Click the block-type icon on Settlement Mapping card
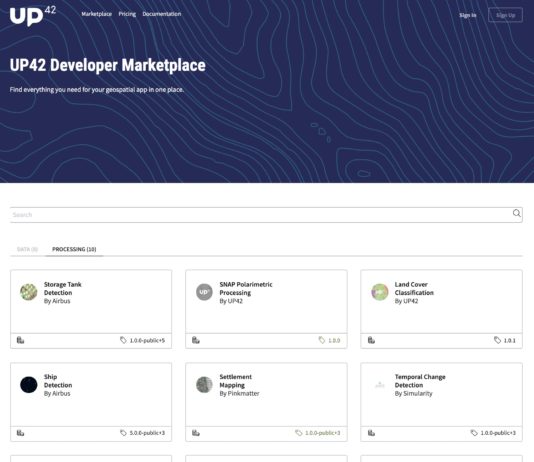The image size is (534, 462). pos(196,433)
